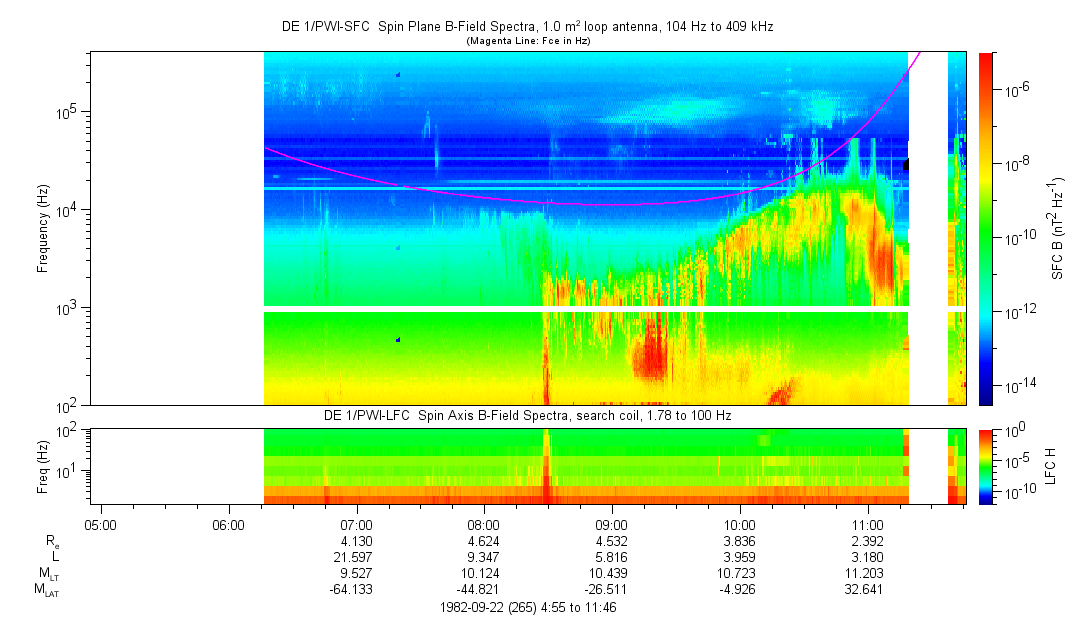The width and height of the screenshot is (1083, 620).
Task: Click the DE 1/PWI-LFC lower panel title
Action: coord(528,416)
